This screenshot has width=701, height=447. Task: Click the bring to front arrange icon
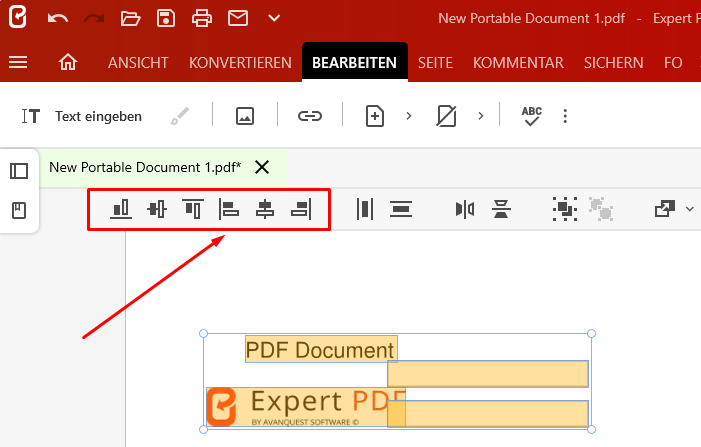(x=665, y=209)
